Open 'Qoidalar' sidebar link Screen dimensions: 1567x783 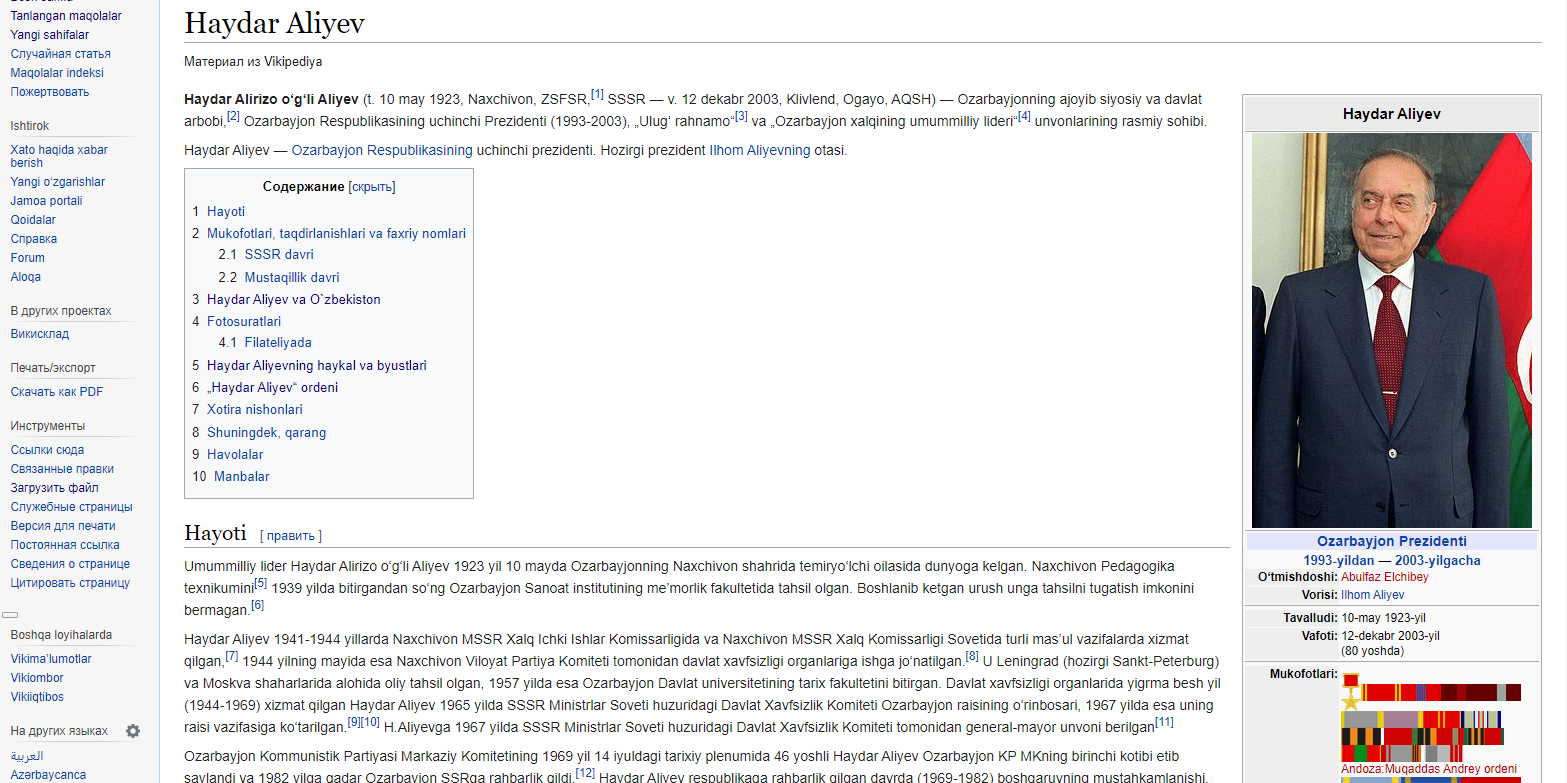(x=33, y=220)
